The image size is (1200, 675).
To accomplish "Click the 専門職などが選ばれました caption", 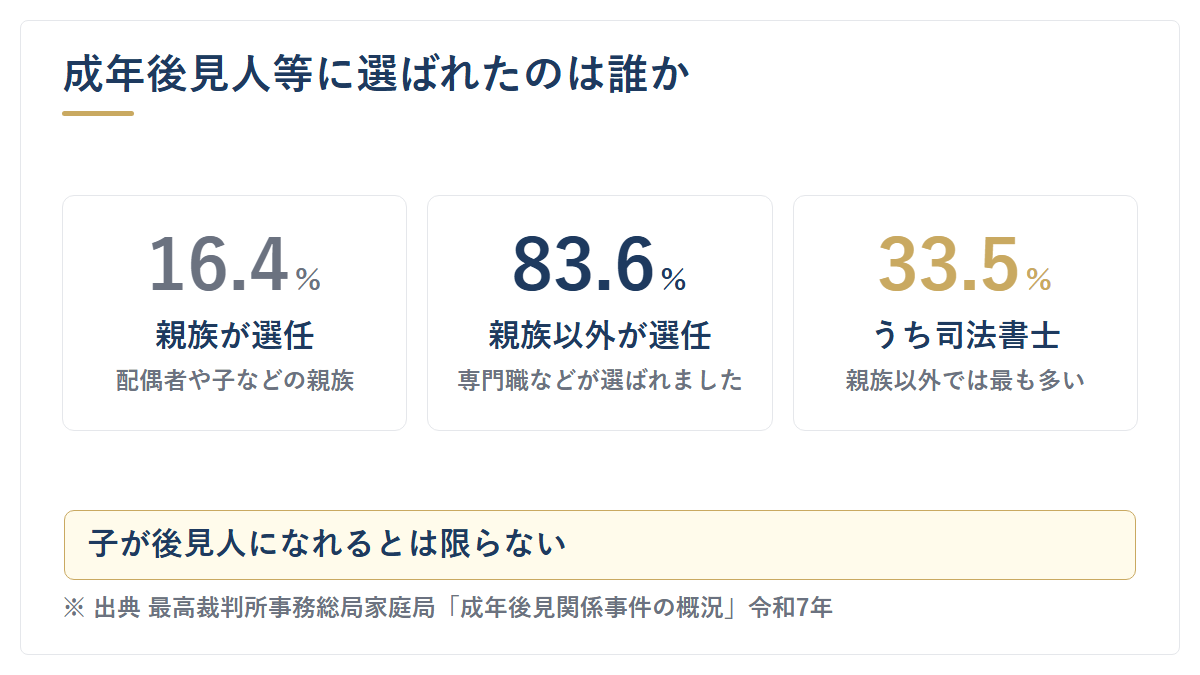I will [600, 381].
